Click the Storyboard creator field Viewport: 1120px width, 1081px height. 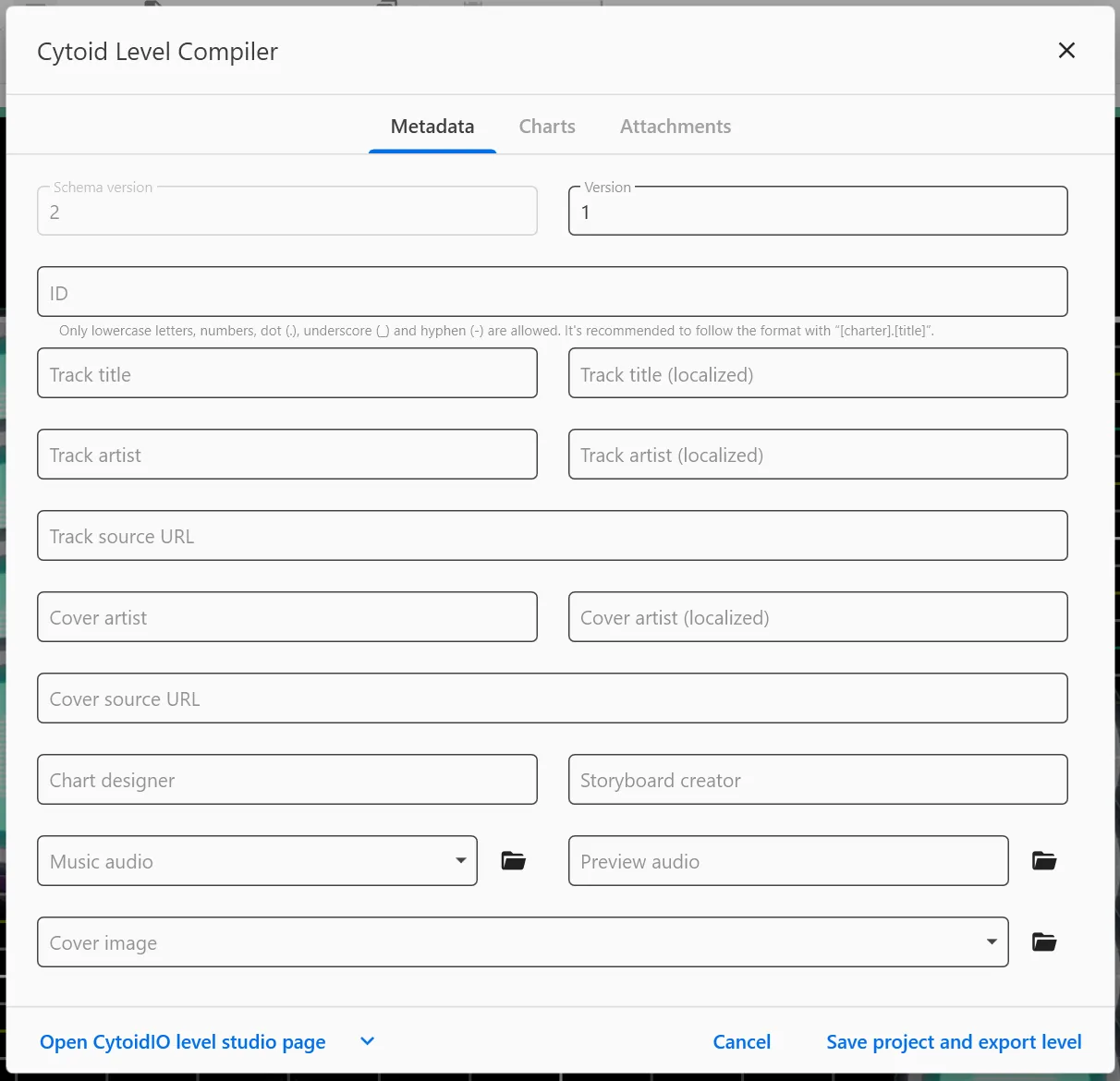pos(817,779)
